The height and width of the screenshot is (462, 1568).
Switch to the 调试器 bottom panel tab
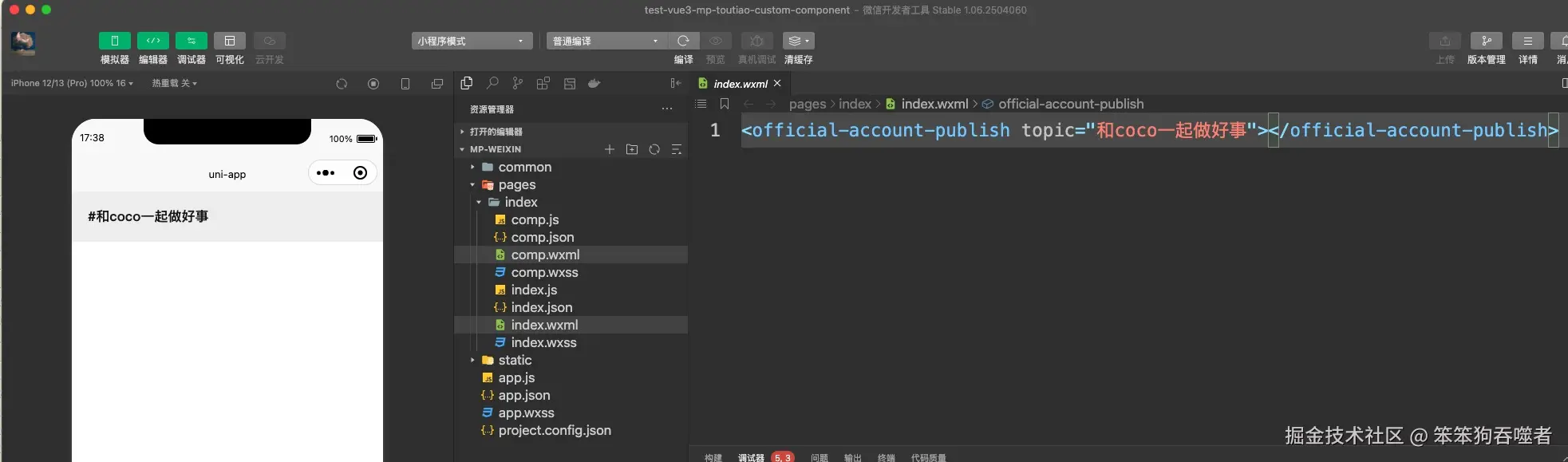[x=751, y=457]
